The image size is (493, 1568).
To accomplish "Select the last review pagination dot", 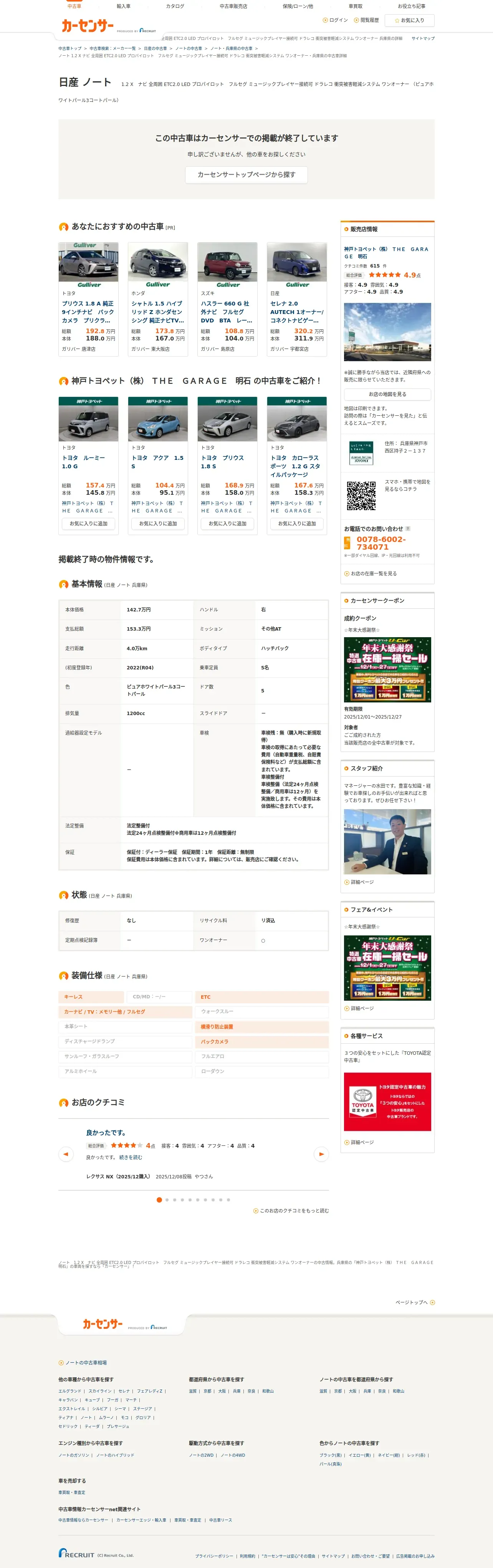I will point(228,1200).
